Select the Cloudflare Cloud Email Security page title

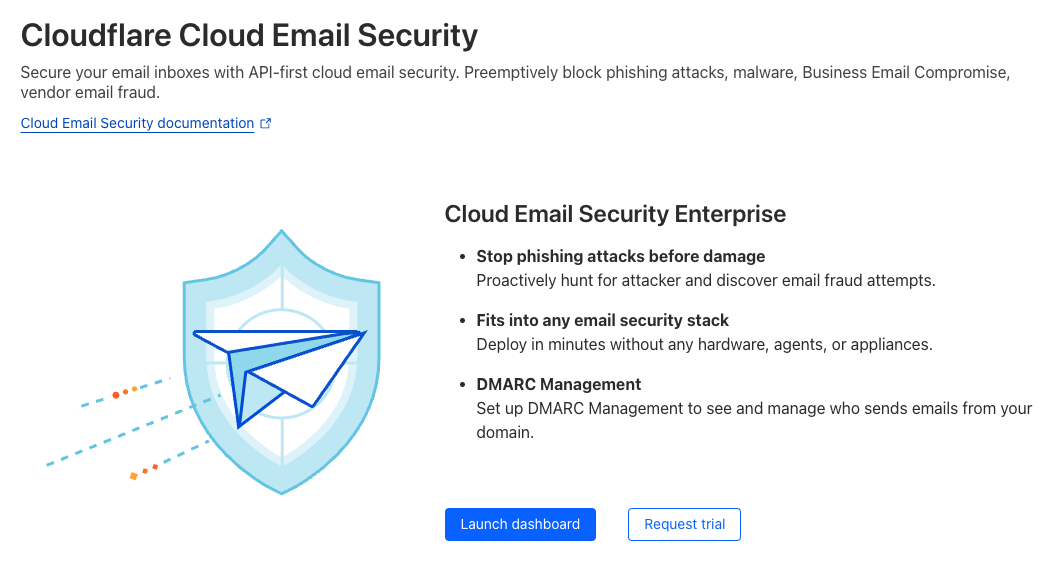click(249, 36)
